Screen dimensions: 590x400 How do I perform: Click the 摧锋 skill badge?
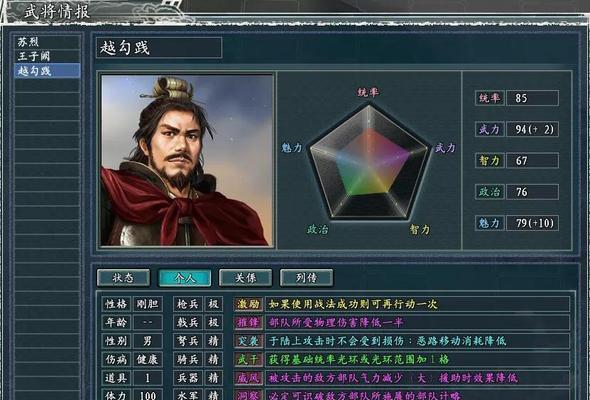coord(248,322)
